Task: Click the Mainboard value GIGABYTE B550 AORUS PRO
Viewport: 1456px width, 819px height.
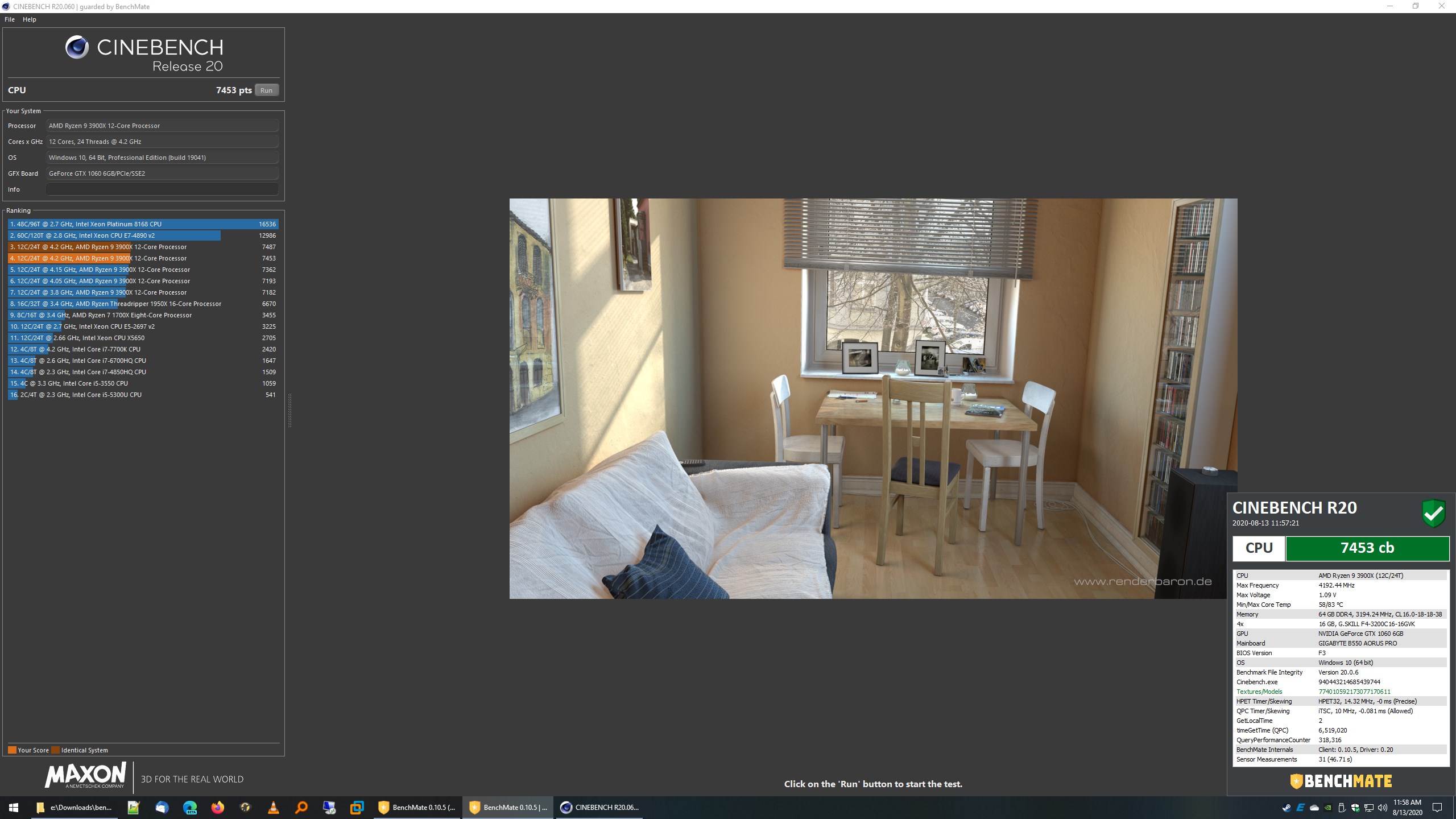Action: pyautogui.click(x=1358, y=643)
